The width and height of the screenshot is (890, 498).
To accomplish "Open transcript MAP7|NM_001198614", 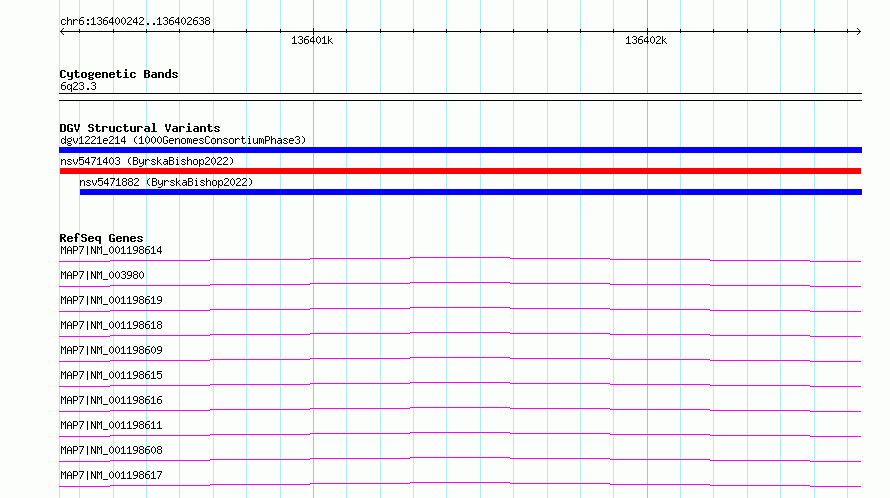I will [x=111, y=250].
